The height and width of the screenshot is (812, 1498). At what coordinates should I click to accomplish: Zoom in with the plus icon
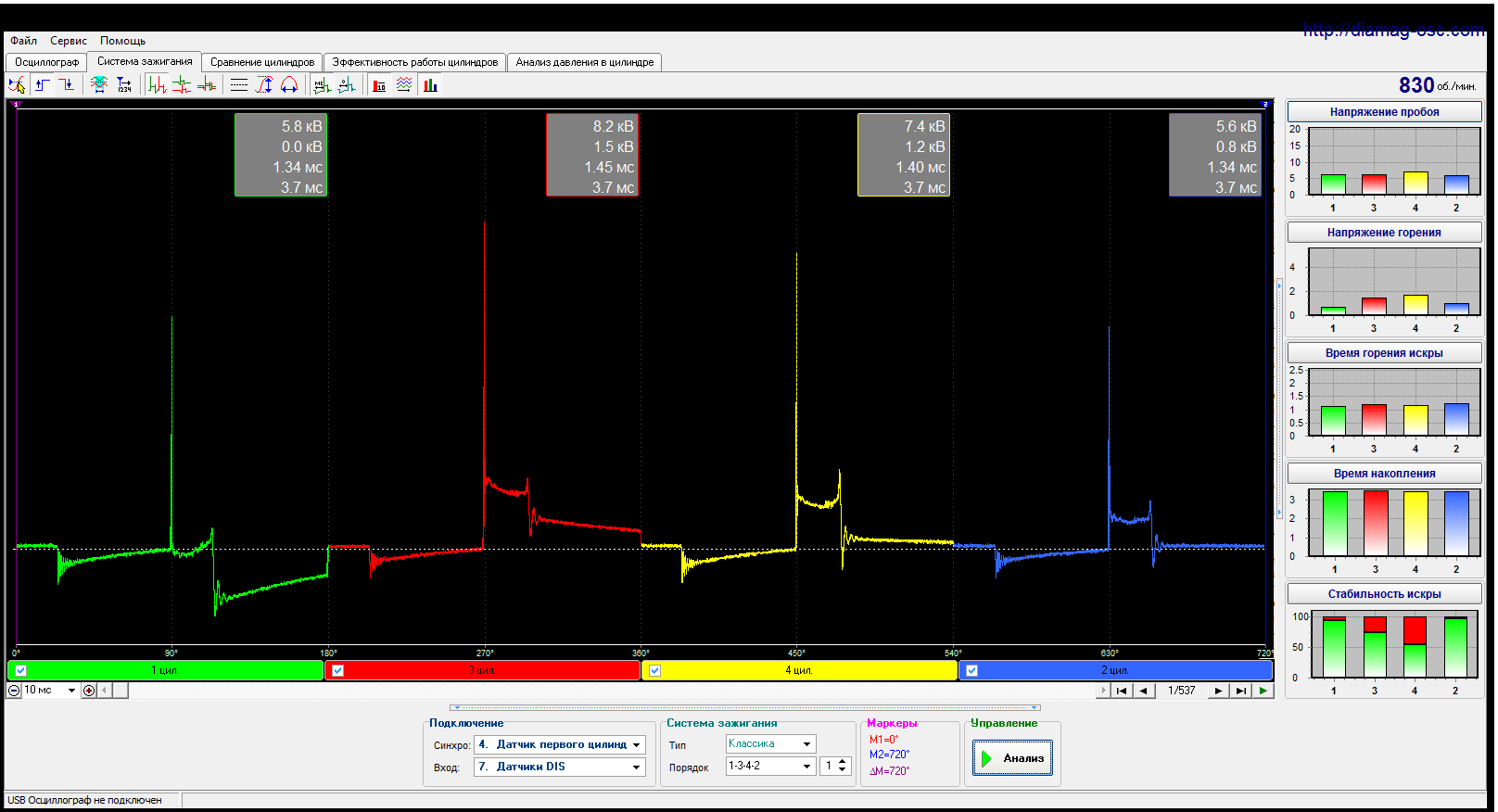tap(89, 691)
